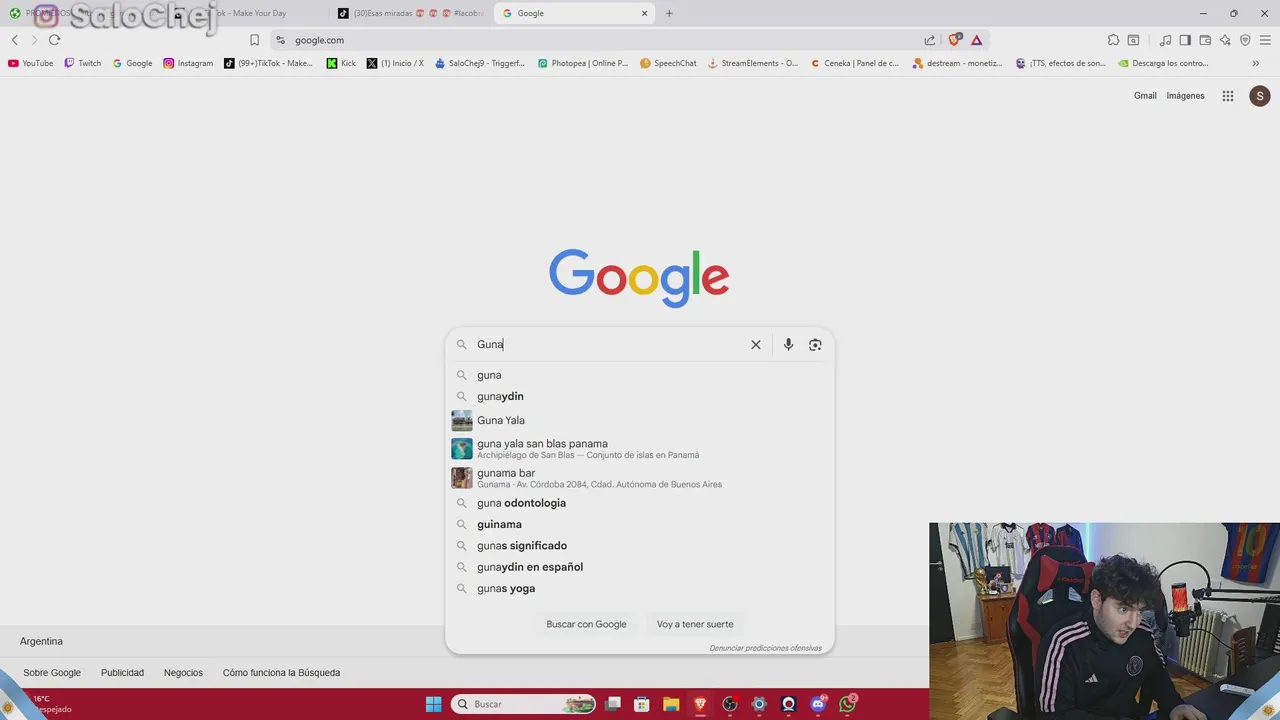
Task: Open the Twitch bookmark
Action: [83, 63]
